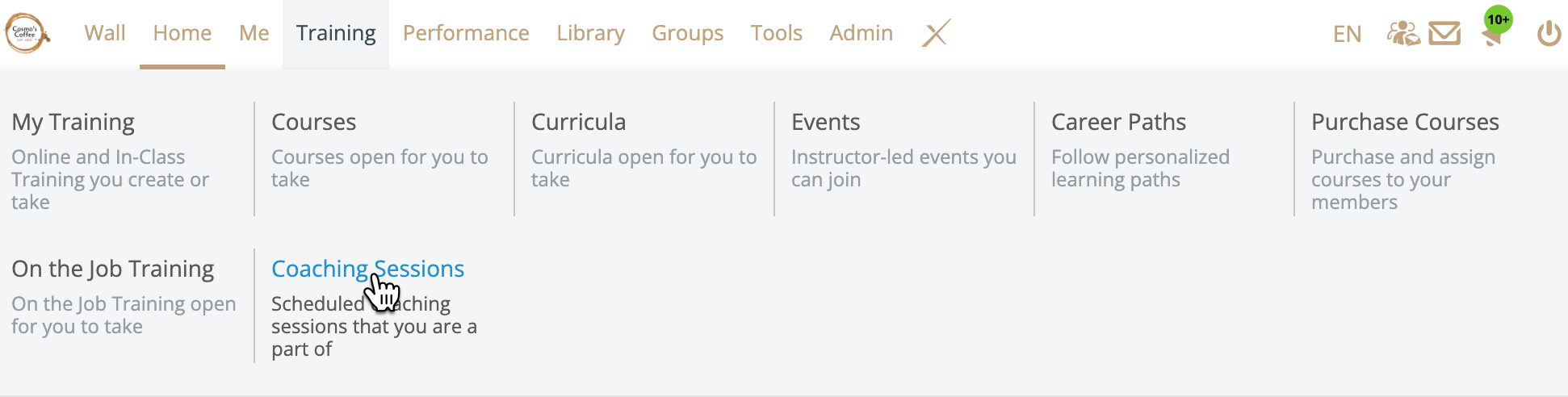Click the power logout icon

(1549, 34)
